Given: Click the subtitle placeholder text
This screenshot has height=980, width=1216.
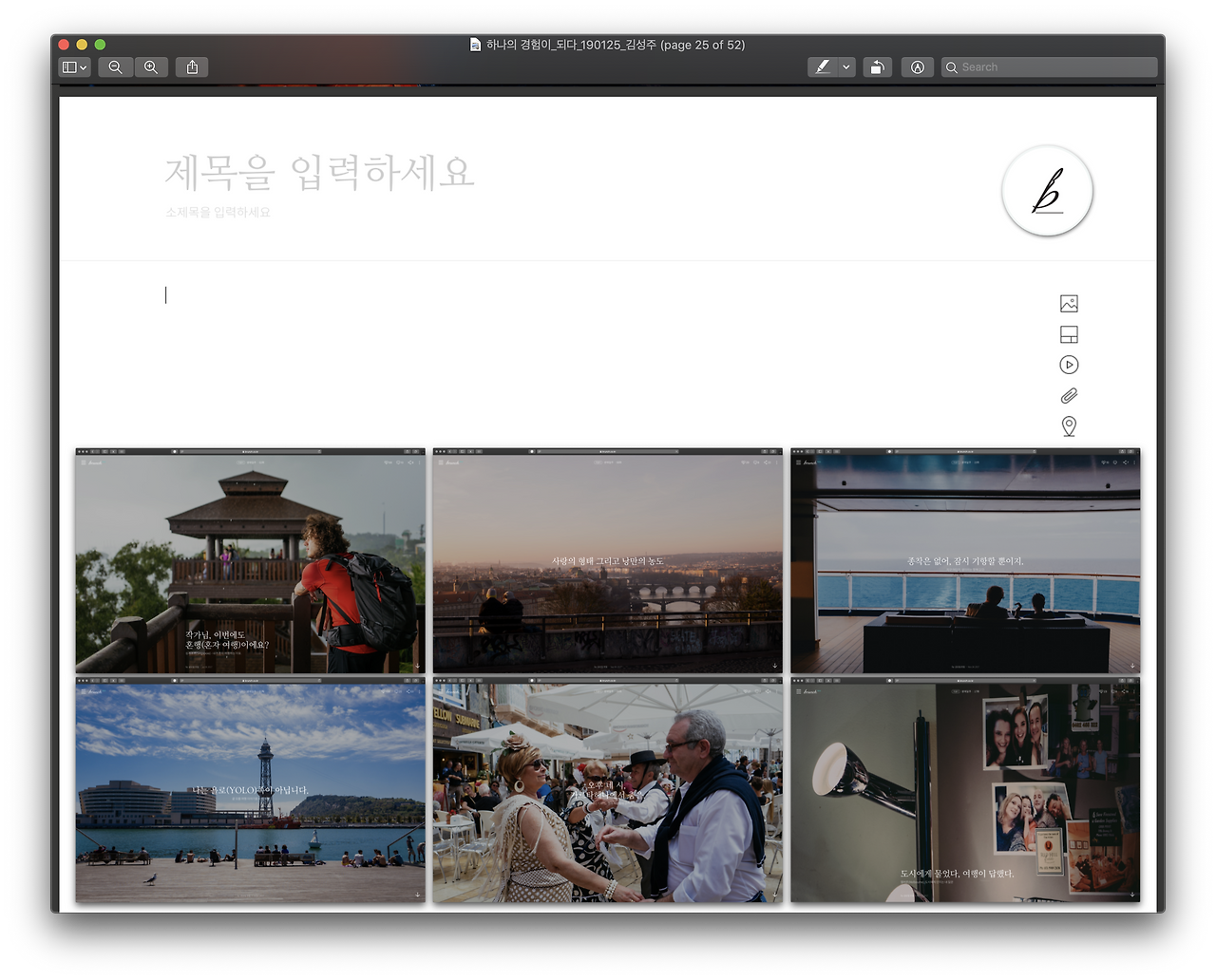Looking at the screenshot, I should tap(218, 212).
